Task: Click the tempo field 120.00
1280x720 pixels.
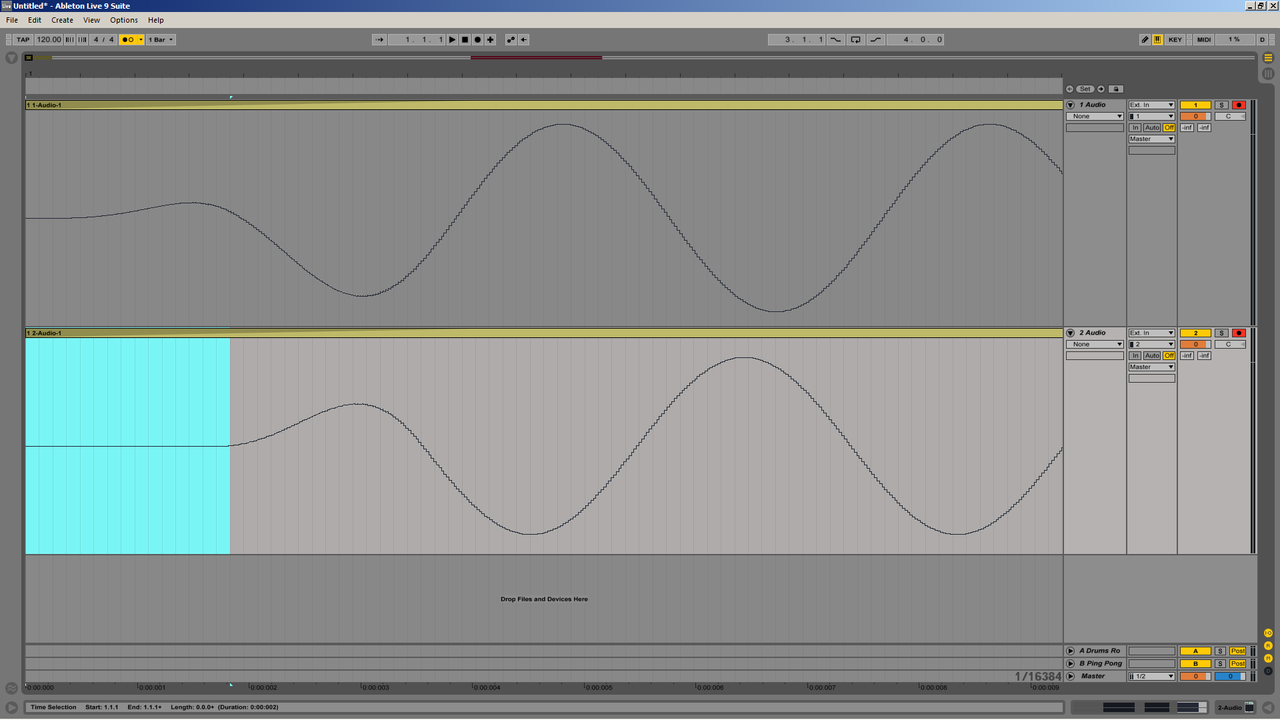Action: 49,40
